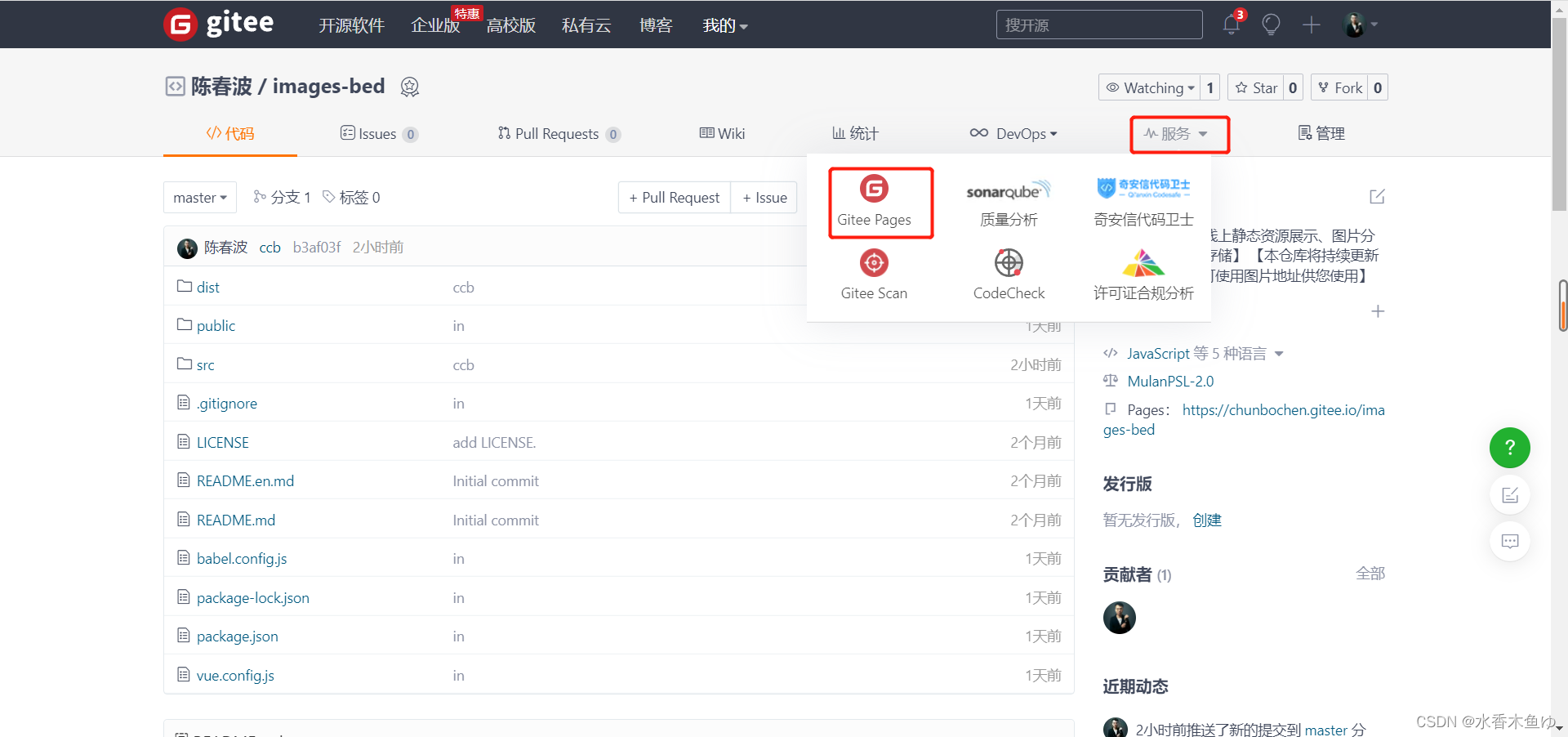Image resolution: width=1568 pixels, height=737 pixels.
Task: Switch to the 代码 tab
Action: pyautogui.click(x=230, y=133)
